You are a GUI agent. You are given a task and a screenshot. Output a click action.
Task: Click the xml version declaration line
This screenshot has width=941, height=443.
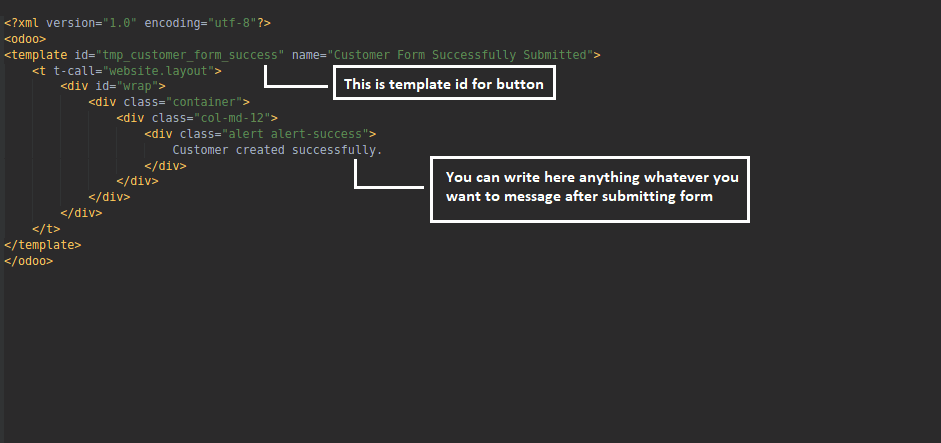tap(137, 23)
